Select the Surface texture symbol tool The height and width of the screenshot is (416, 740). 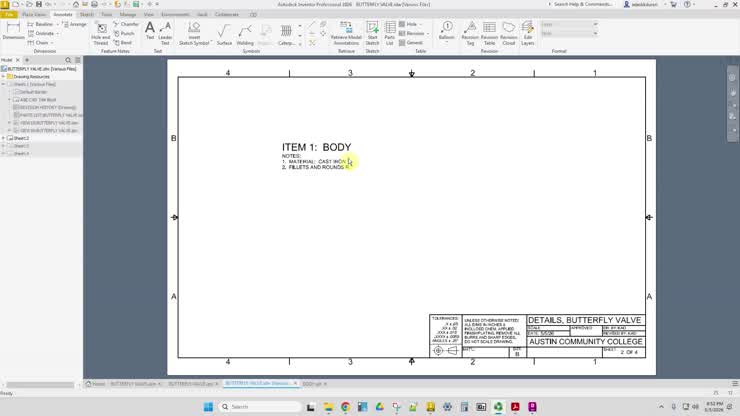(224, 34)
